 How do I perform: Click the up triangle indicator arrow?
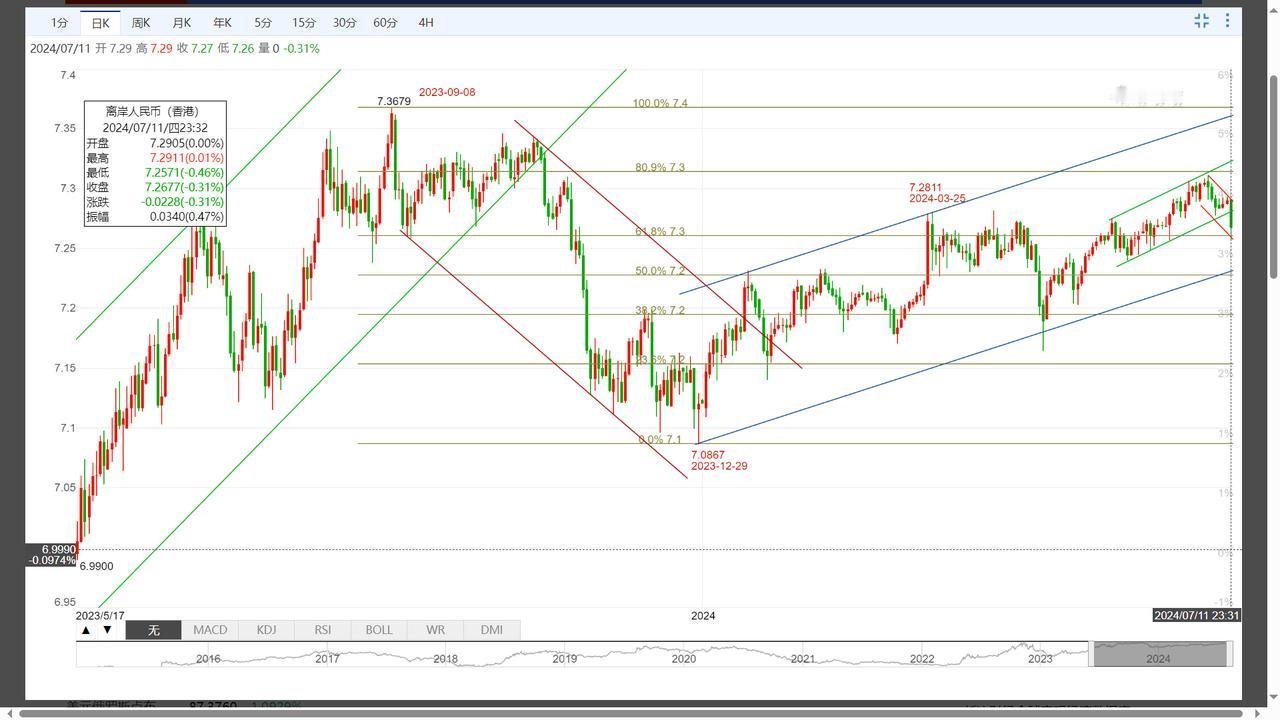click(86, 630)
